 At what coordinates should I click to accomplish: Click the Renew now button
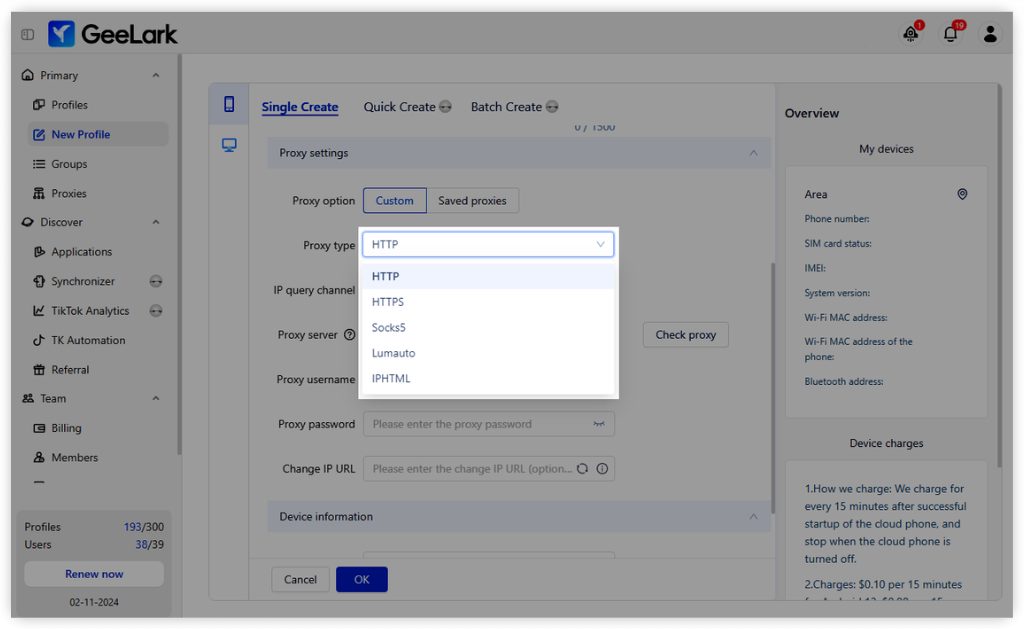coord(94,575)
